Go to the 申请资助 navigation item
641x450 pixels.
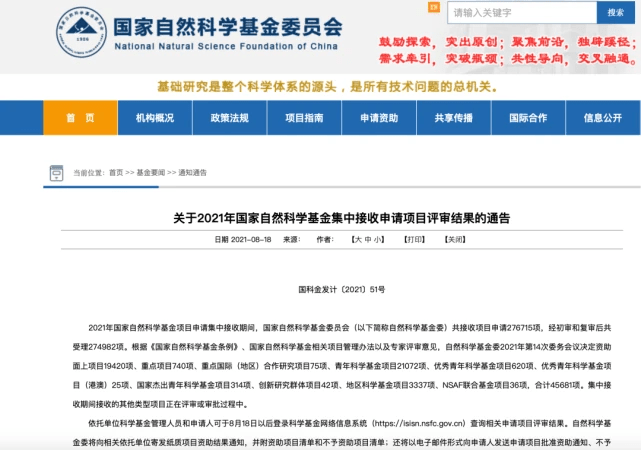pyautogui.click(x=379, y=118)
